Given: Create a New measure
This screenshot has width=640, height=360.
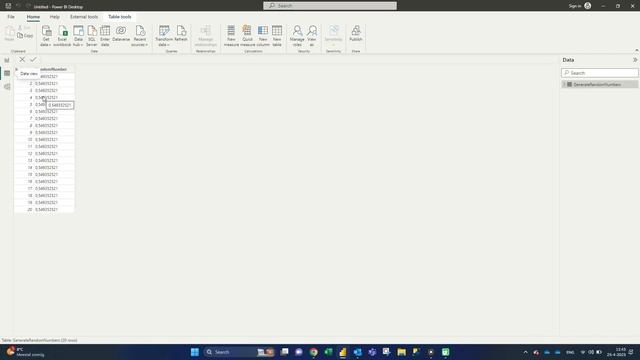Looking at the screenshot, I should [231, 36].
